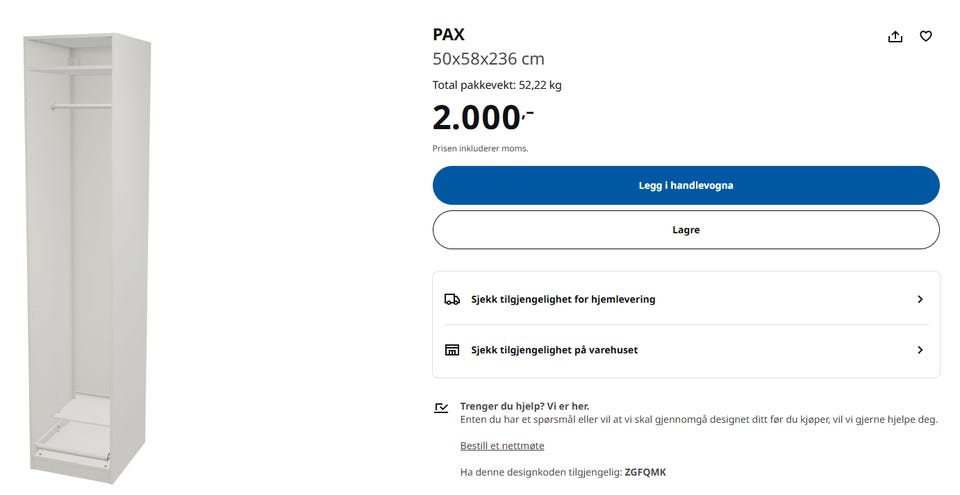Image resolution: width=960 pixels, height=495 pixels.
Task: Click the delivery truck icon
Action: tap(452, 299)
